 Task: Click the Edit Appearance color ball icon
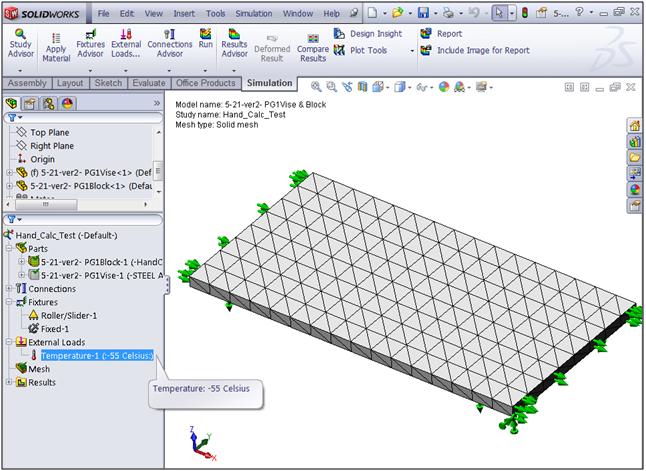(444, 87)
